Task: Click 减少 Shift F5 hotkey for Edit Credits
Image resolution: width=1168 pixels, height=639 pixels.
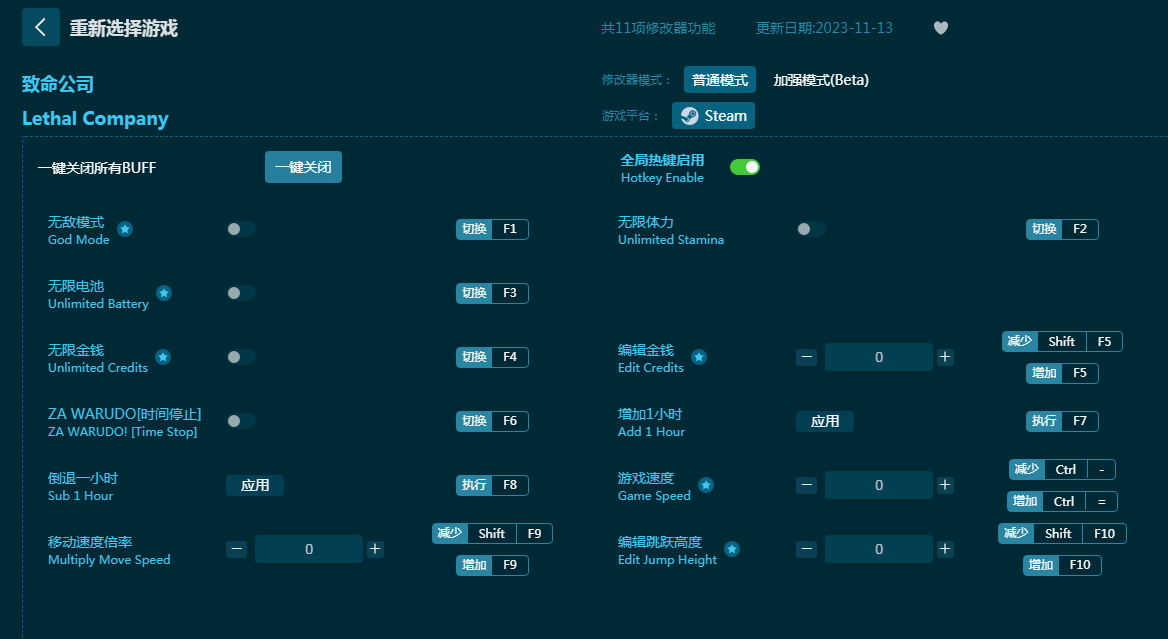Action: 1062,341
